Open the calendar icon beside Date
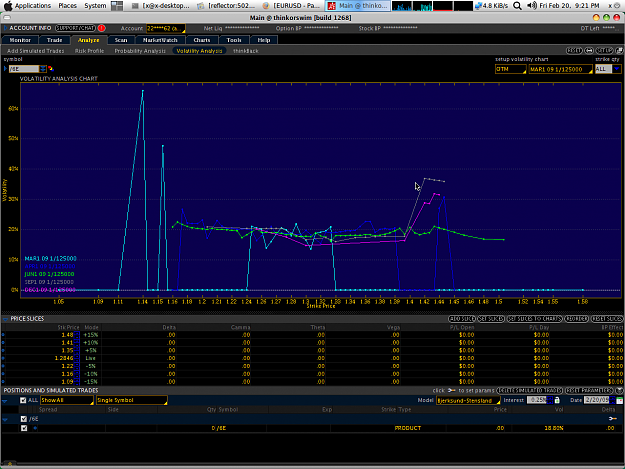This screenshot has height=469, width=625. pyautogui.click(x=619, y=400)
